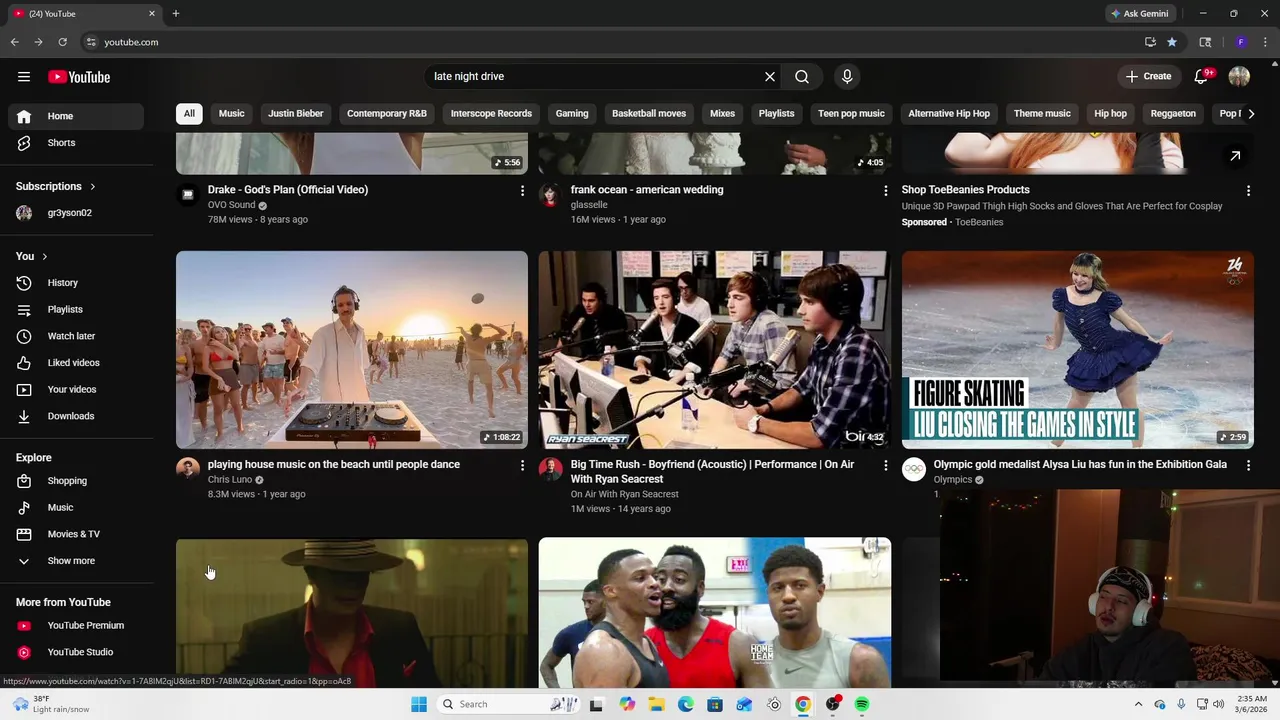Select the Reggaeton filter chip
Image resolution: width=1280 pixels, height=720 pixels.
pos(1173,114)
